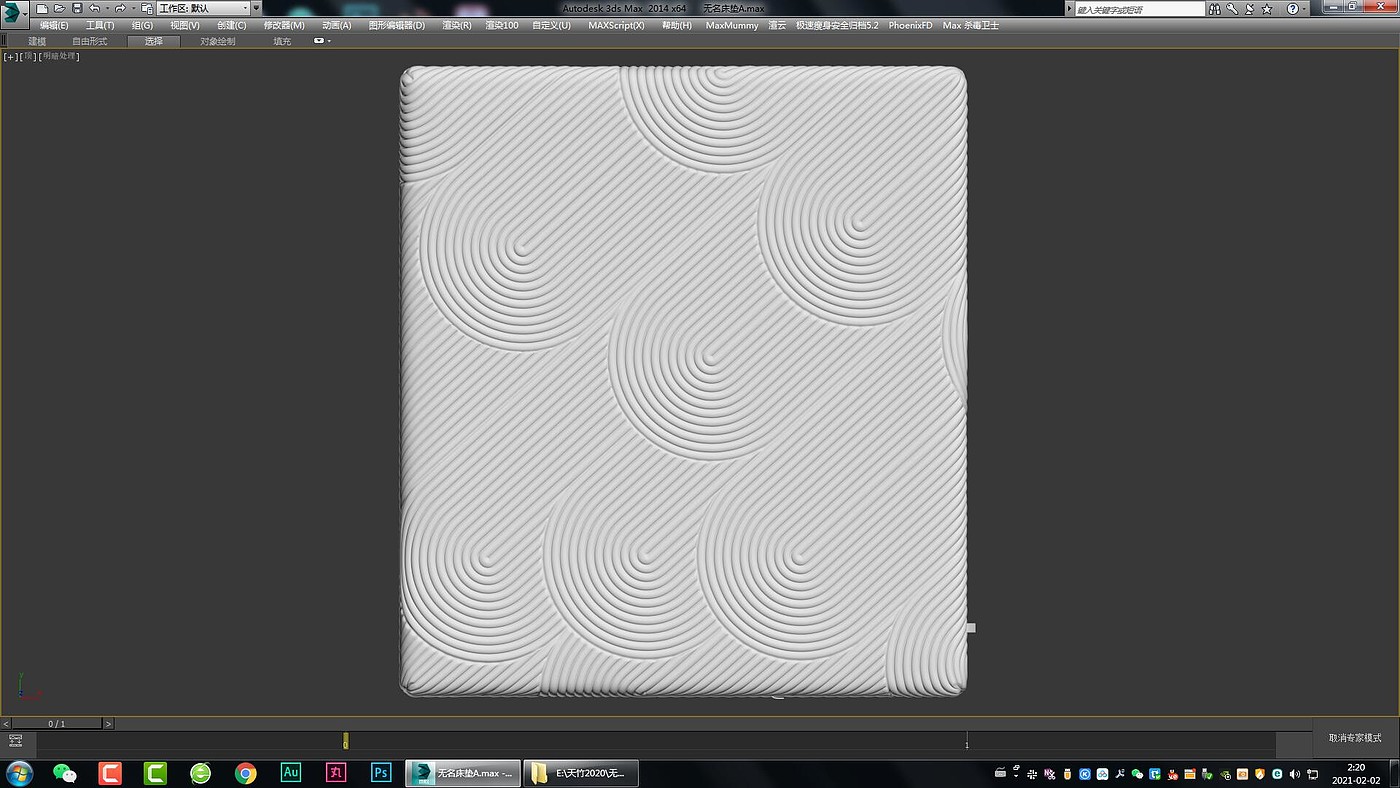1400x788 pixels.
Task: Open the 工作区: 默认 workspace dropdown
Action: pyautogui.click(x=203, y=8)
